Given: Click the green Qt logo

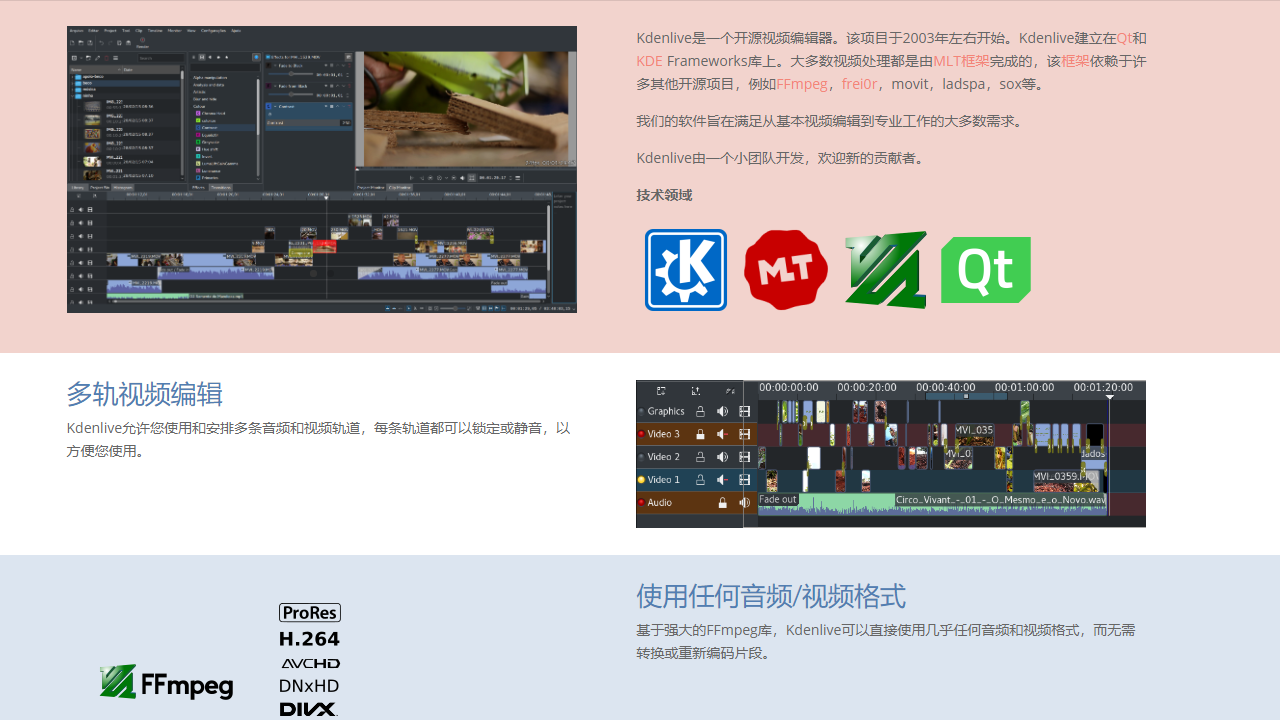Looking at the screenshot, I should tap(986, 270).
